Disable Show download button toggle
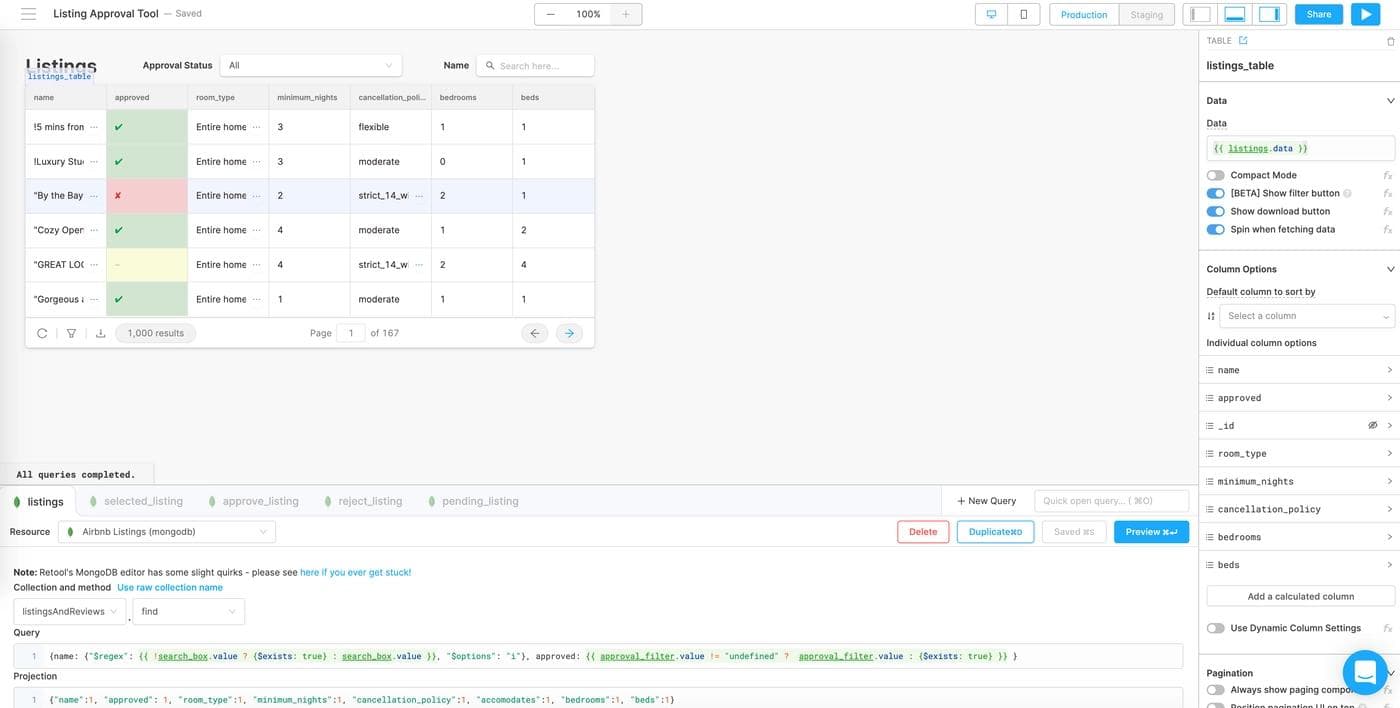This screenshot has width=1400, height=708. pos(1215,211)
